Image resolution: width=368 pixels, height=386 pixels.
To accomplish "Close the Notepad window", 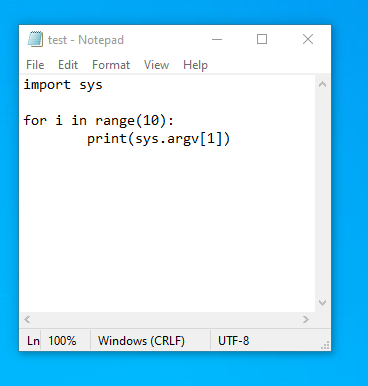I will (308, 39).
